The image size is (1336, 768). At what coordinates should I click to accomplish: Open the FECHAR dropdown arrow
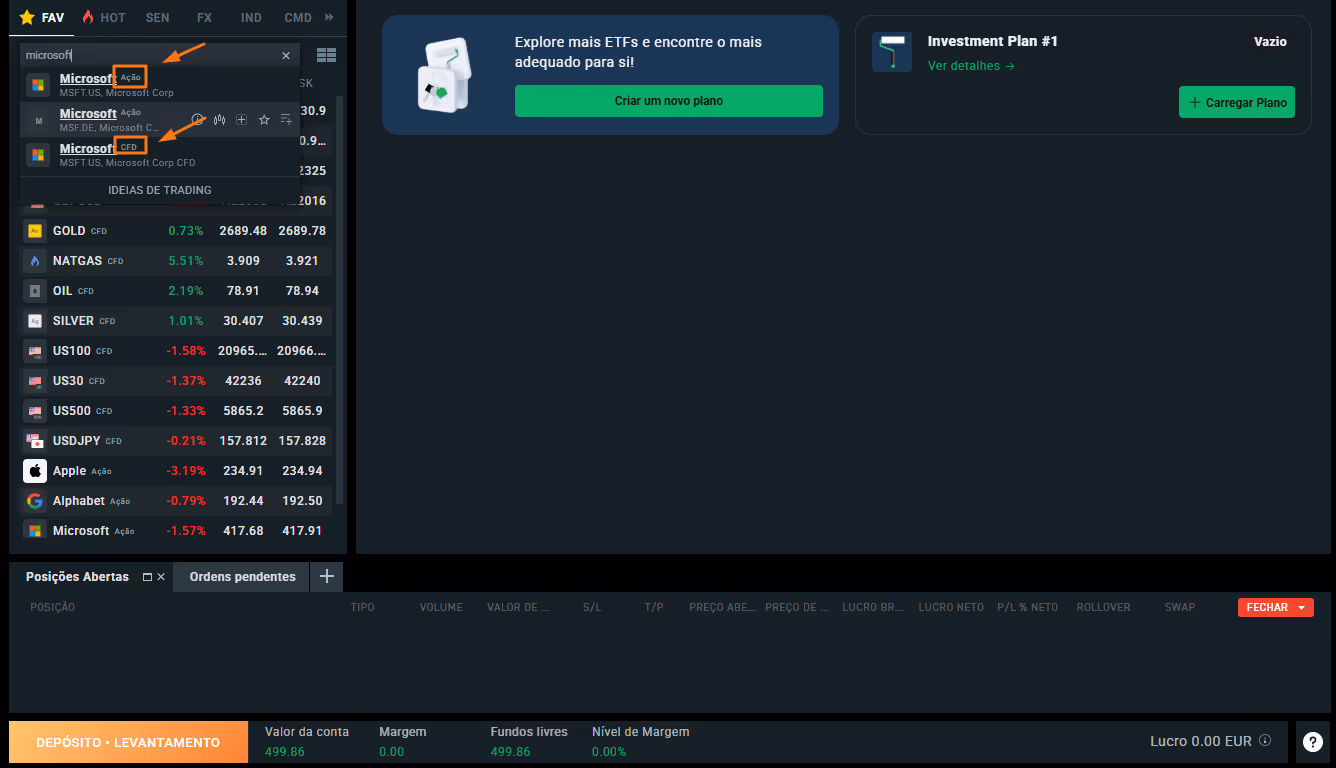coord(1301,608)
